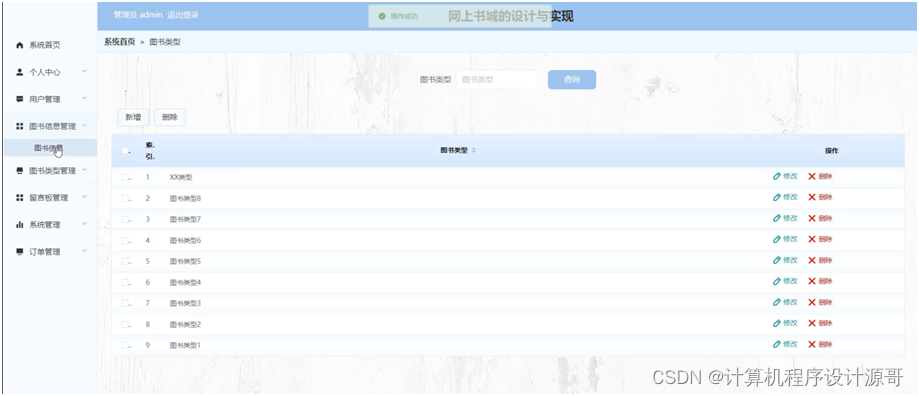
Task: Click the pencil edit icon for 图书类型2
Action: pos(777,323)
